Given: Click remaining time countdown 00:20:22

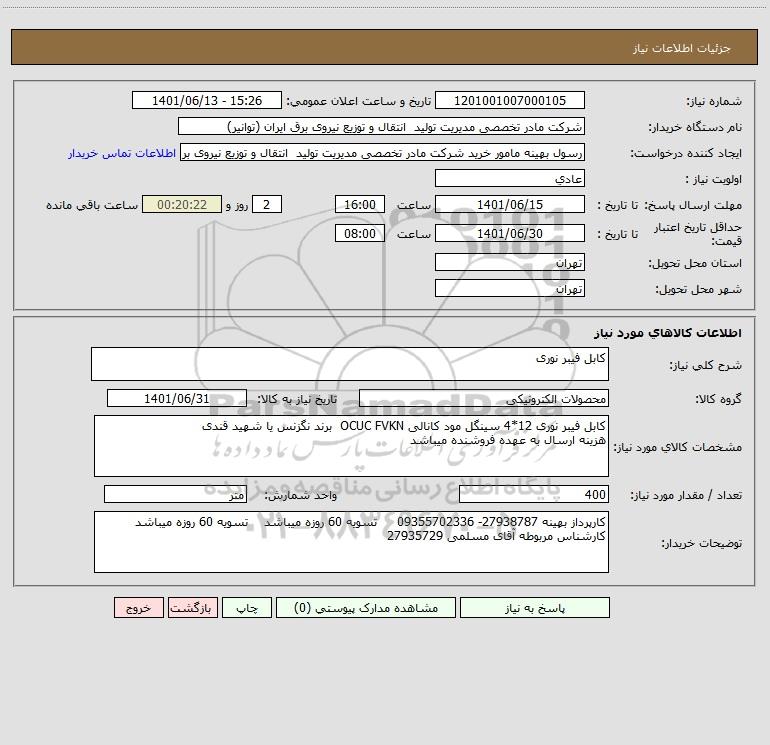Looking at the screenshot, I should [182, 204].
